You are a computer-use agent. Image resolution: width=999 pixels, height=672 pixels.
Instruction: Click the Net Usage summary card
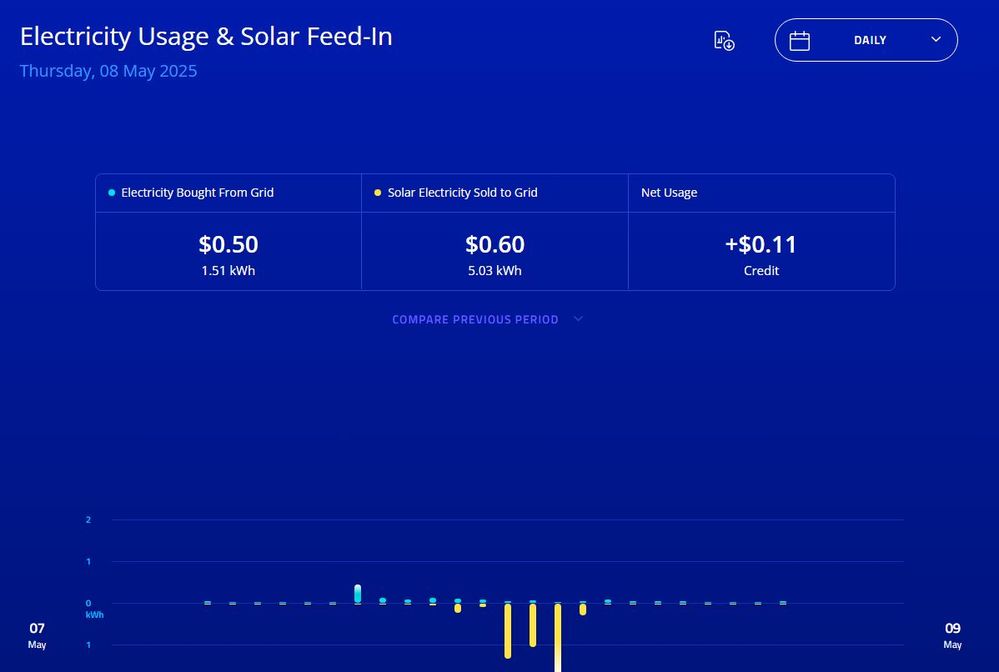point(761,232)
